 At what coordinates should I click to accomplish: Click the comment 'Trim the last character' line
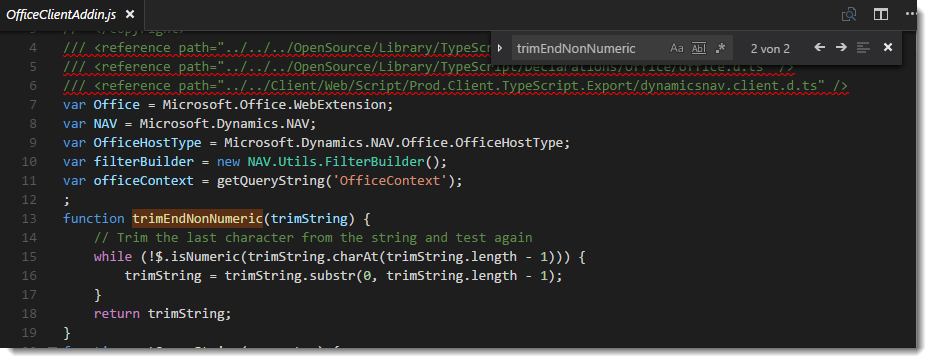[313, 238]
